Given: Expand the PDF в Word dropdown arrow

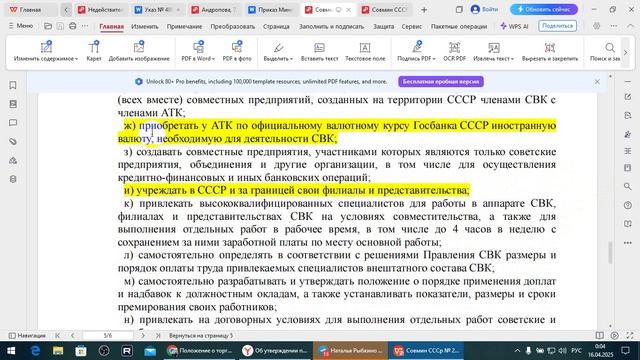Looking at the screenshot, I should coord(213,59).
